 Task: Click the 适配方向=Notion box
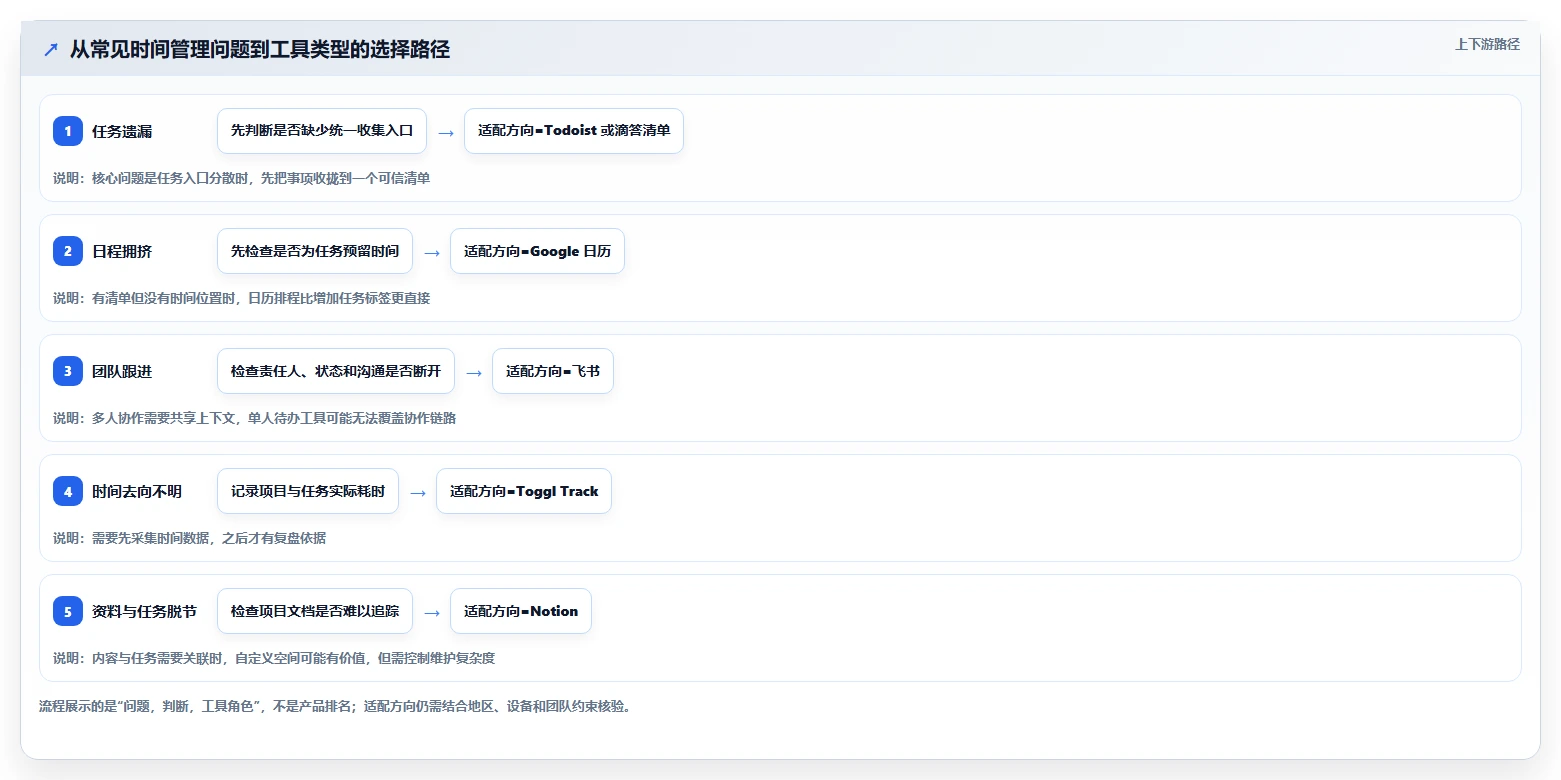[521, 611]
